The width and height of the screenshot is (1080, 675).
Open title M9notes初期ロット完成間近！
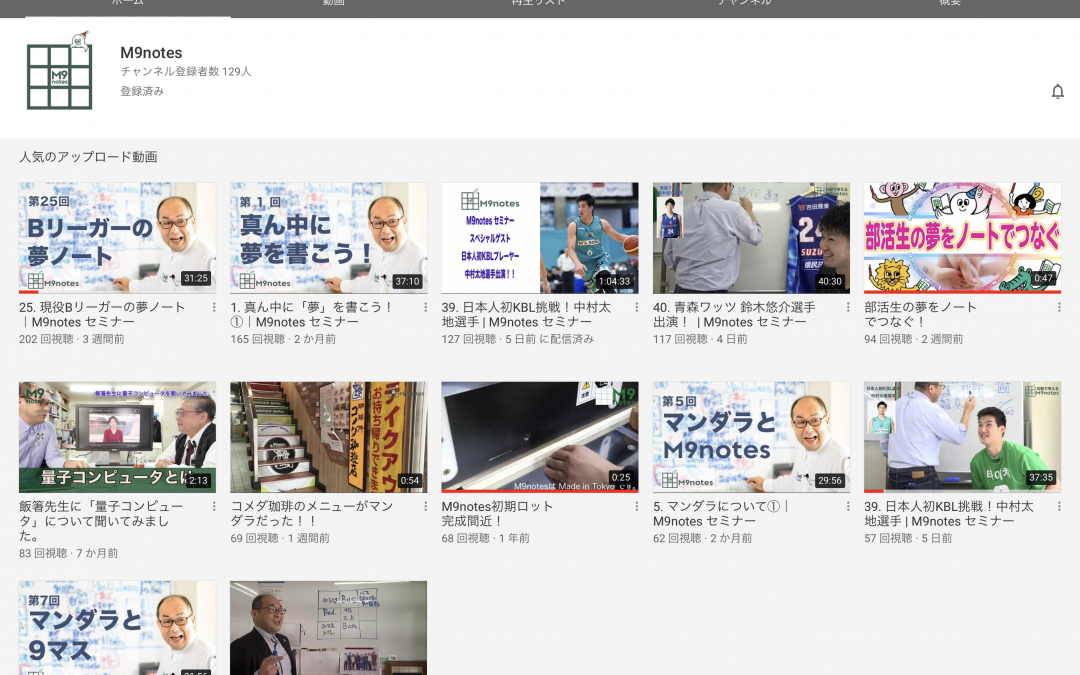point(497,513)
